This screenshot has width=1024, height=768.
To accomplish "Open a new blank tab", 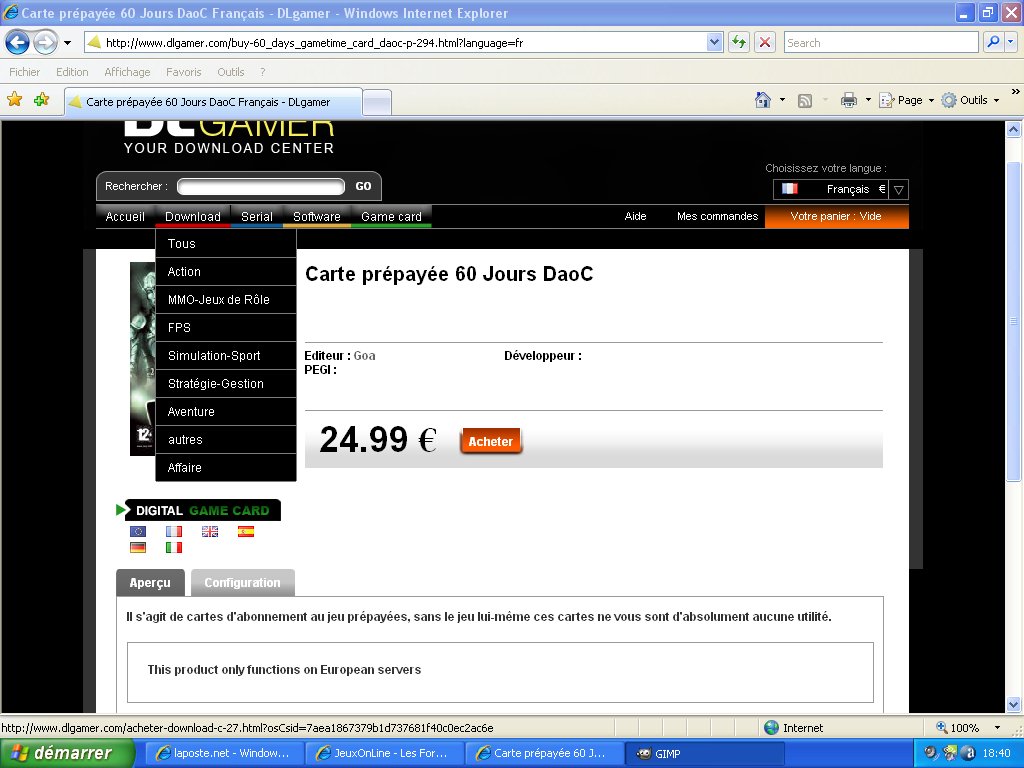I will point(377,103).
